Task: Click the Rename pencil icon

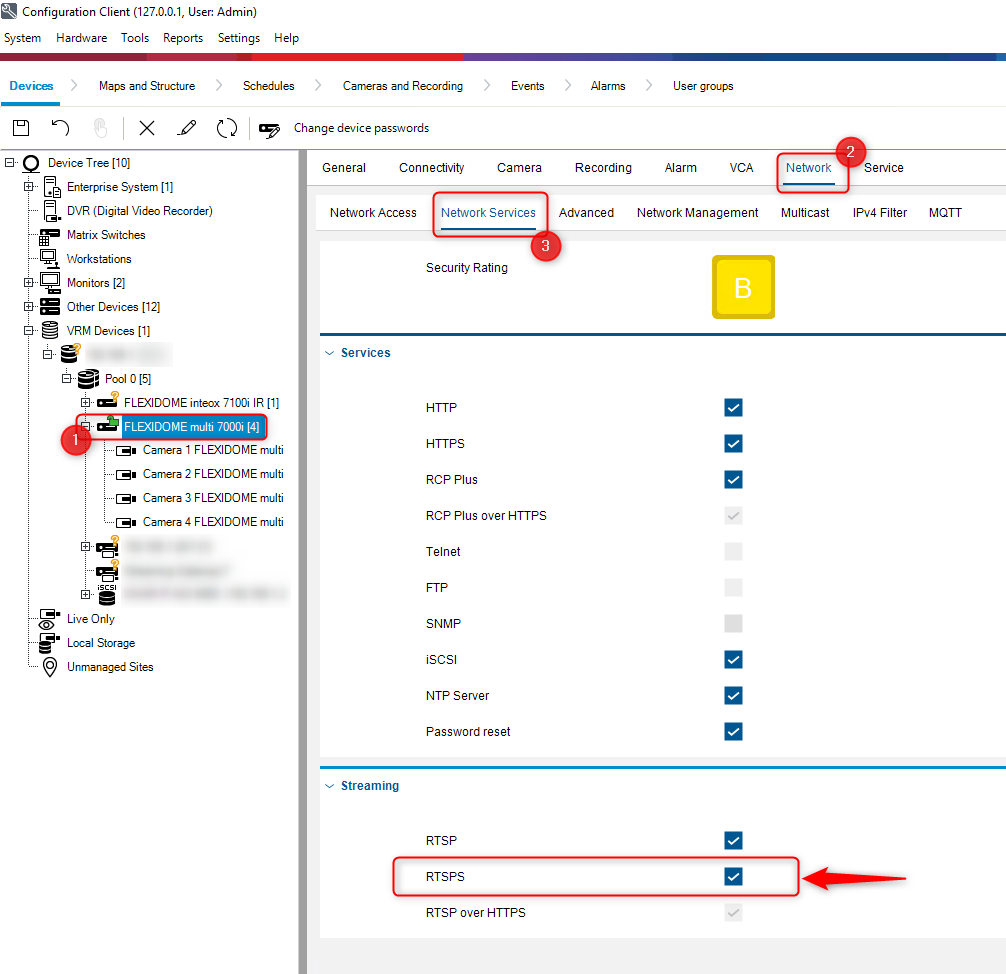Action: pos(186,128)
